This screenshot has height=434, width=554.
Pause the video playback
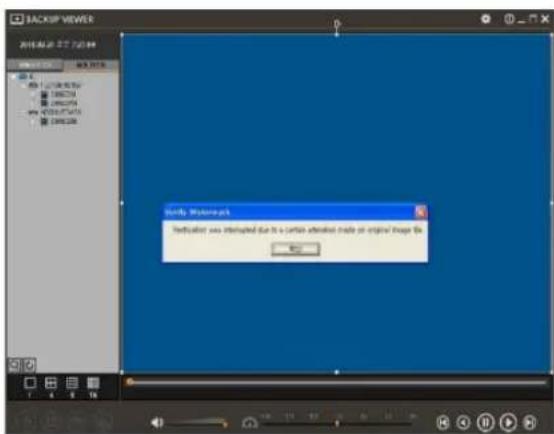(485, 422)
